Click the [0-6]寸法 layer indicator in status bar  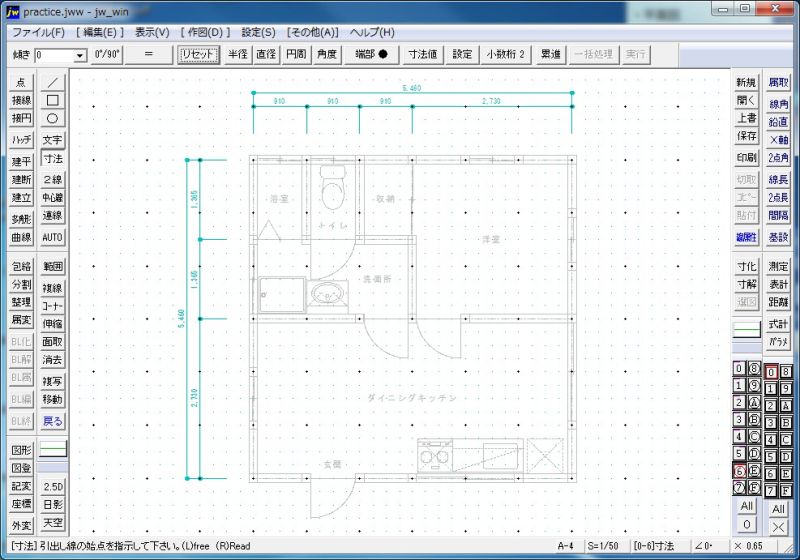point(654,546)
